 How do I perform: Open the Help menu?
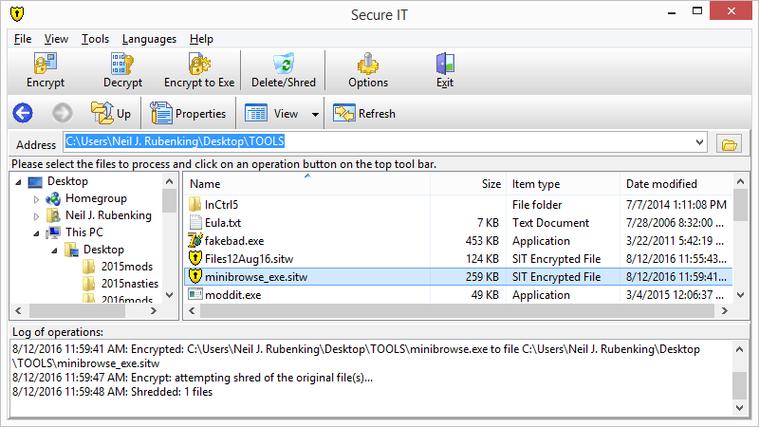pyautogui.click(x=201, y=39)
